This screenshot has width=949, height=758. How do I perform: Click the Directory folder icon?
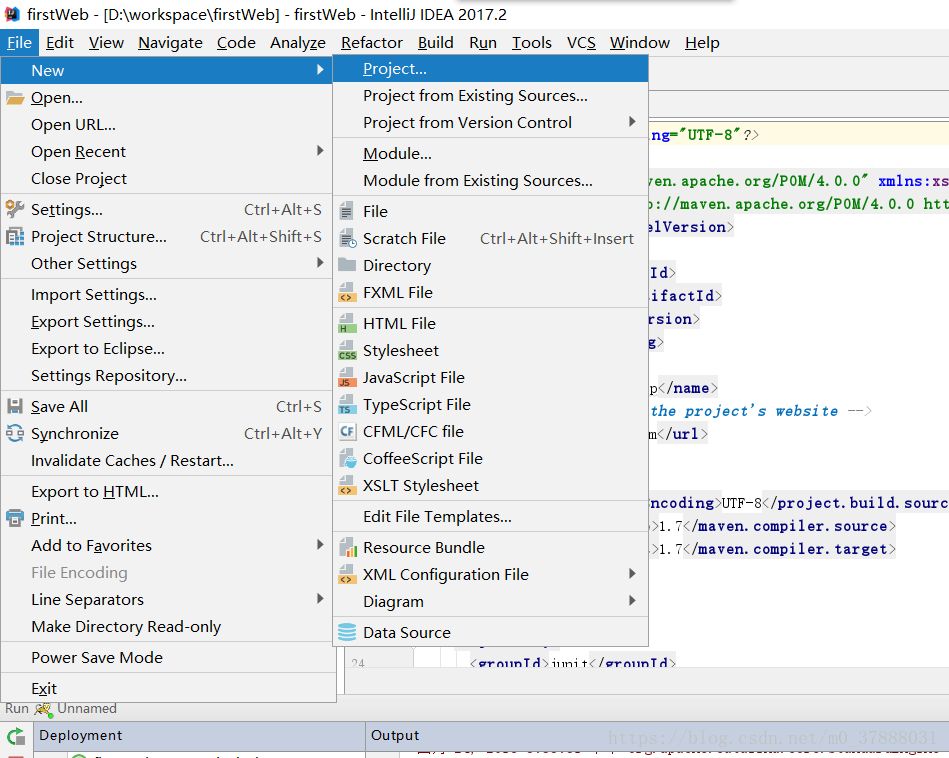(x=347, y=265)
